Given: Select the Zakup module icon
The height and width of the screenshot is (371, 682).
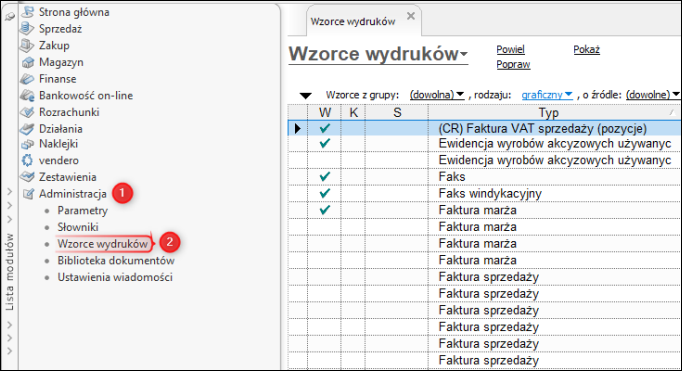Looking at the screenshot, I should (x=27, y=45).
